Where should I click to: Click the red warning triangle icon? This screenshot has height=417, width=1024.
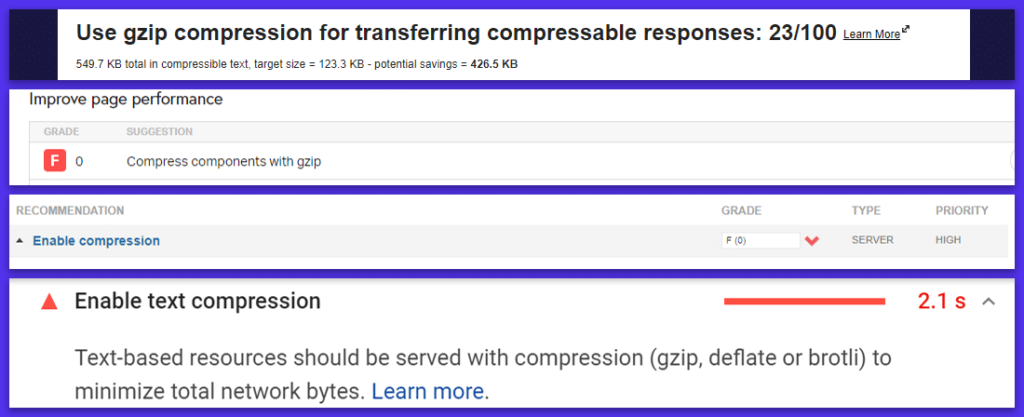[x=49, y=302]
